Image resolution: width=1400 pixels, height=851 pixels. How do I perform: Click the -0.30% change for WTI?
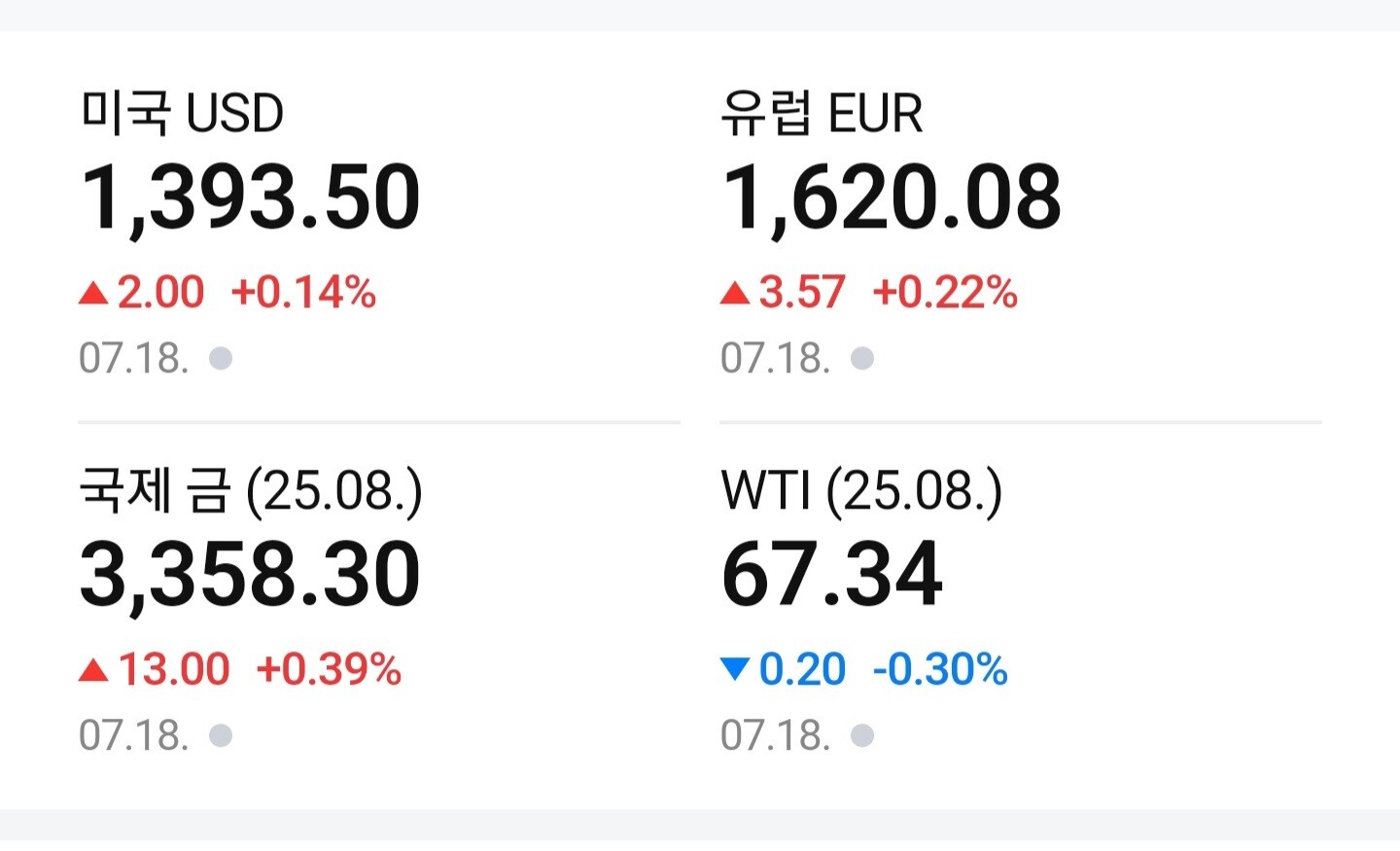(940, 670)
